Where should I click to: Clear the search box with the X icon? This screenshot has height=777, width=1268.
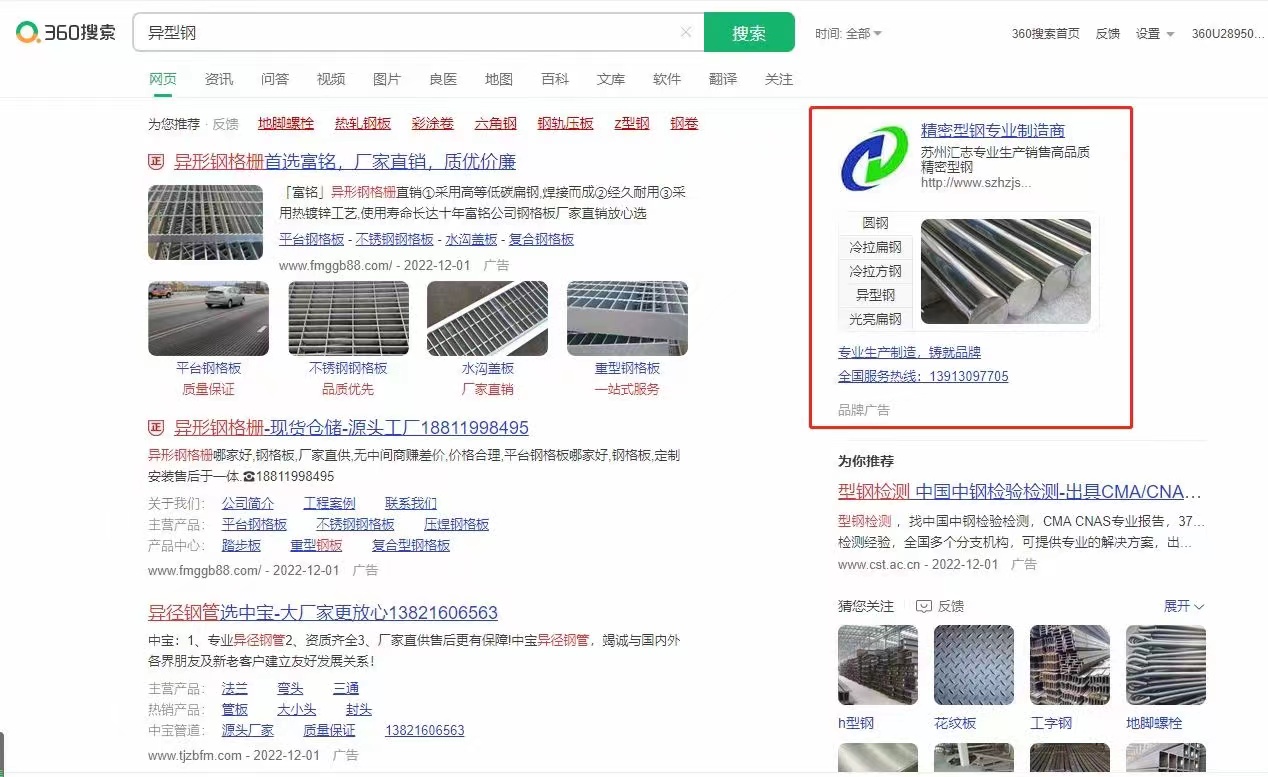pyautogui.click(x=686, y=32)
